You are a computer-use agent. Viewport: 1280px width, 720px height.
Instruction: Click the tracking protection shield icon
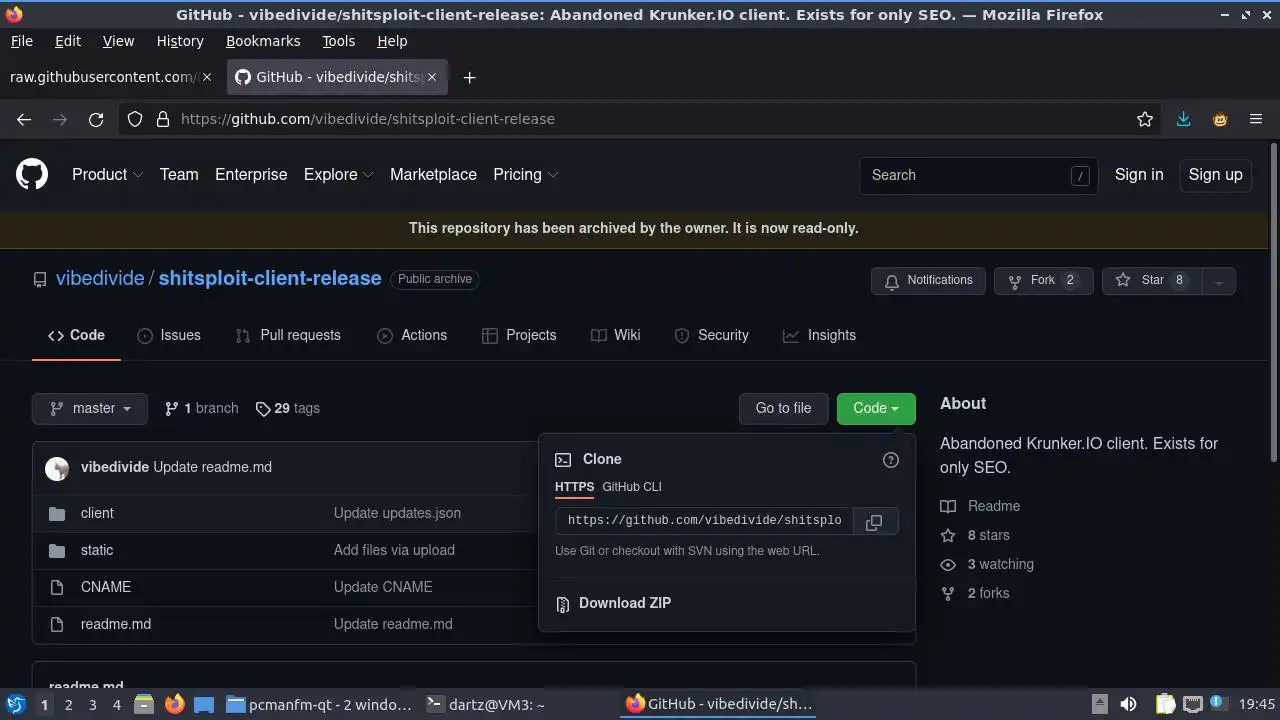coord(135,119)
